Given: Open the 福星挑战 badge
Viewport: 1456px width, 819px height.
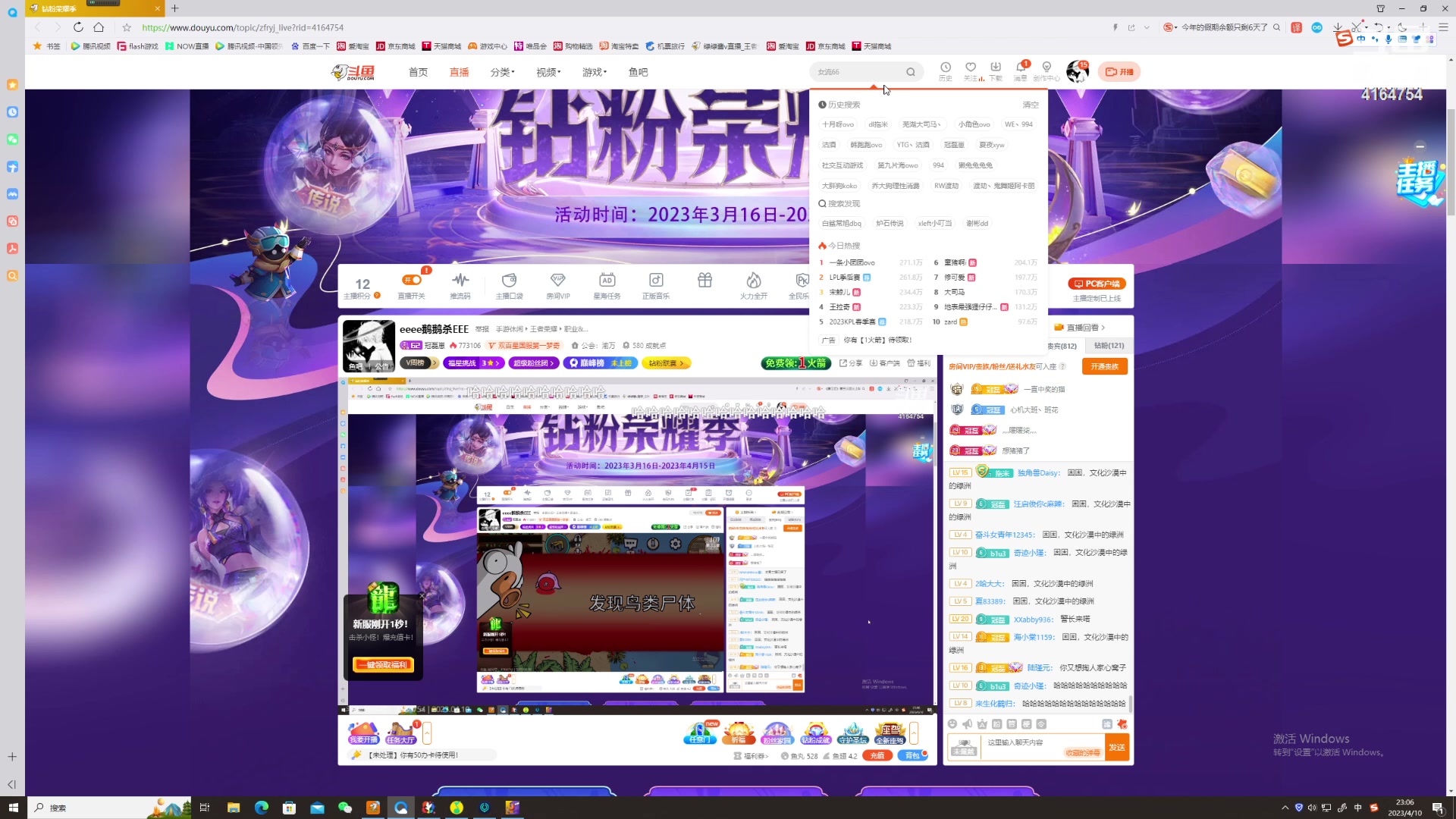Looking at the screenshot, I should 474,363.
